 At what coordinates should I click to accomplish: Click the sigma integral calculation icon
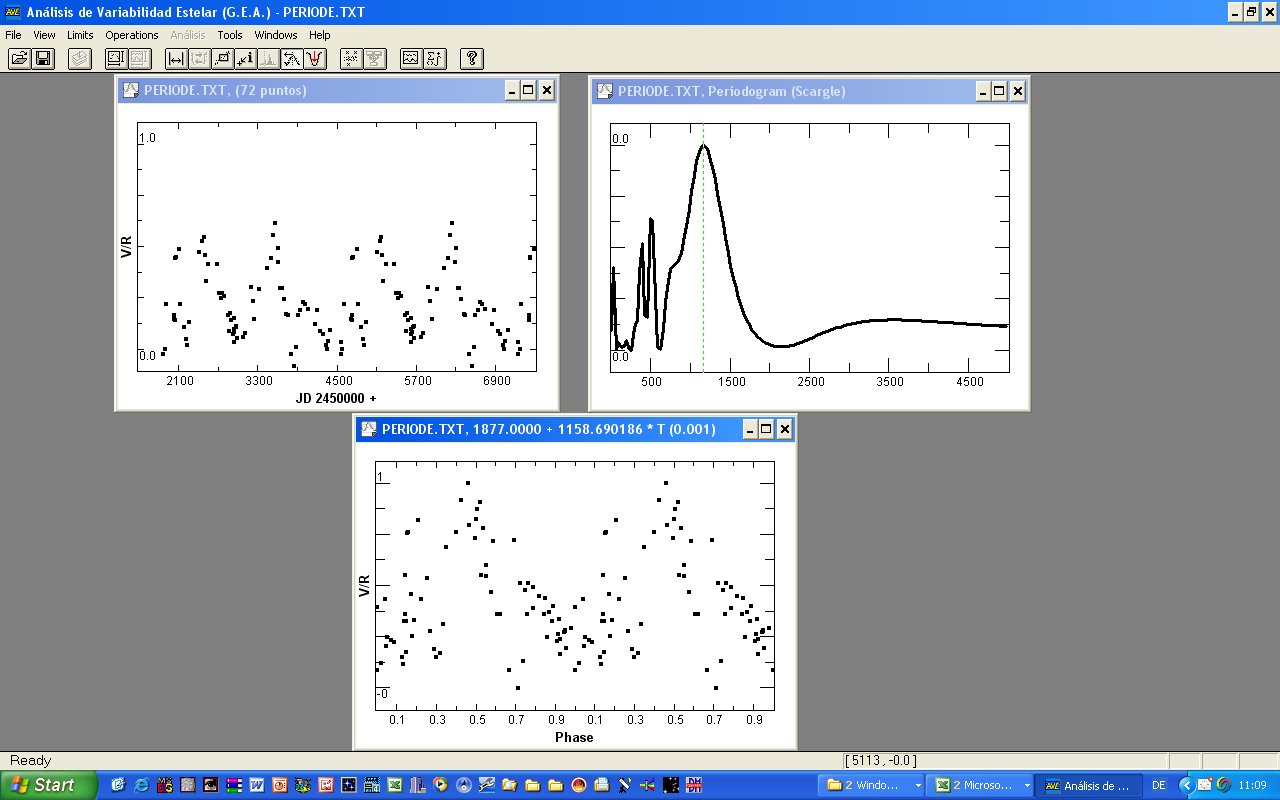(434, 59)
